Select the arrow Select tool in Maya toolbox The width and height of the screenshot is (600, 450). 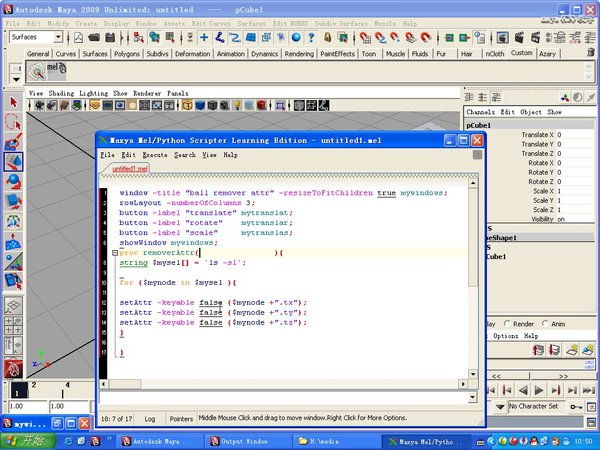coord(13,103)
